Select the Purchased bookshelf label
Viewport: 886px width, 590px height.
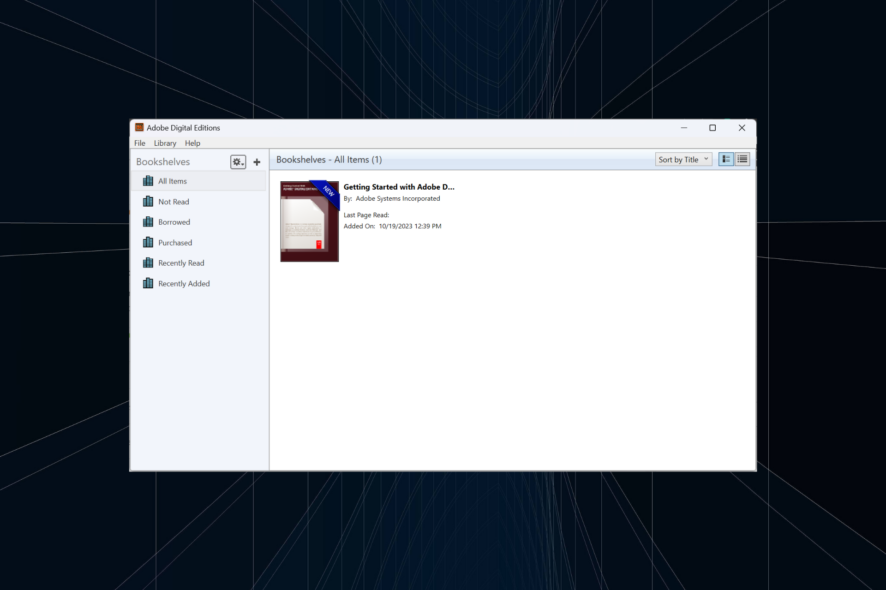[175, 242]
